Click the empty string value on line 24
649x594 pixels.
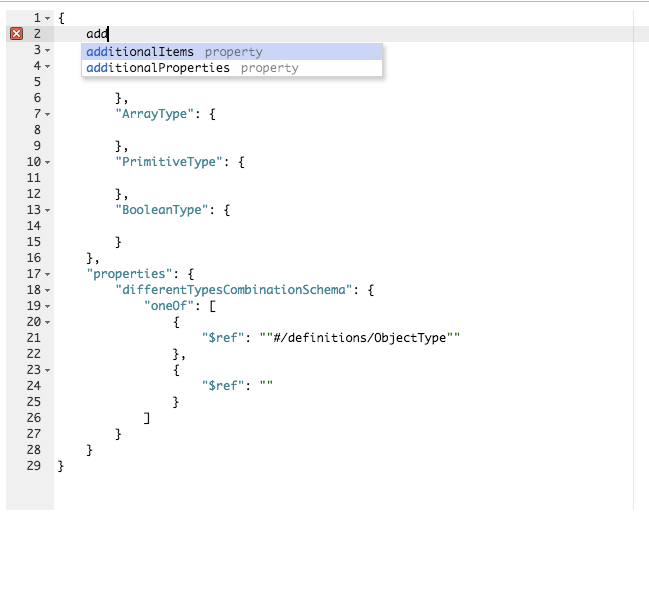266,386
